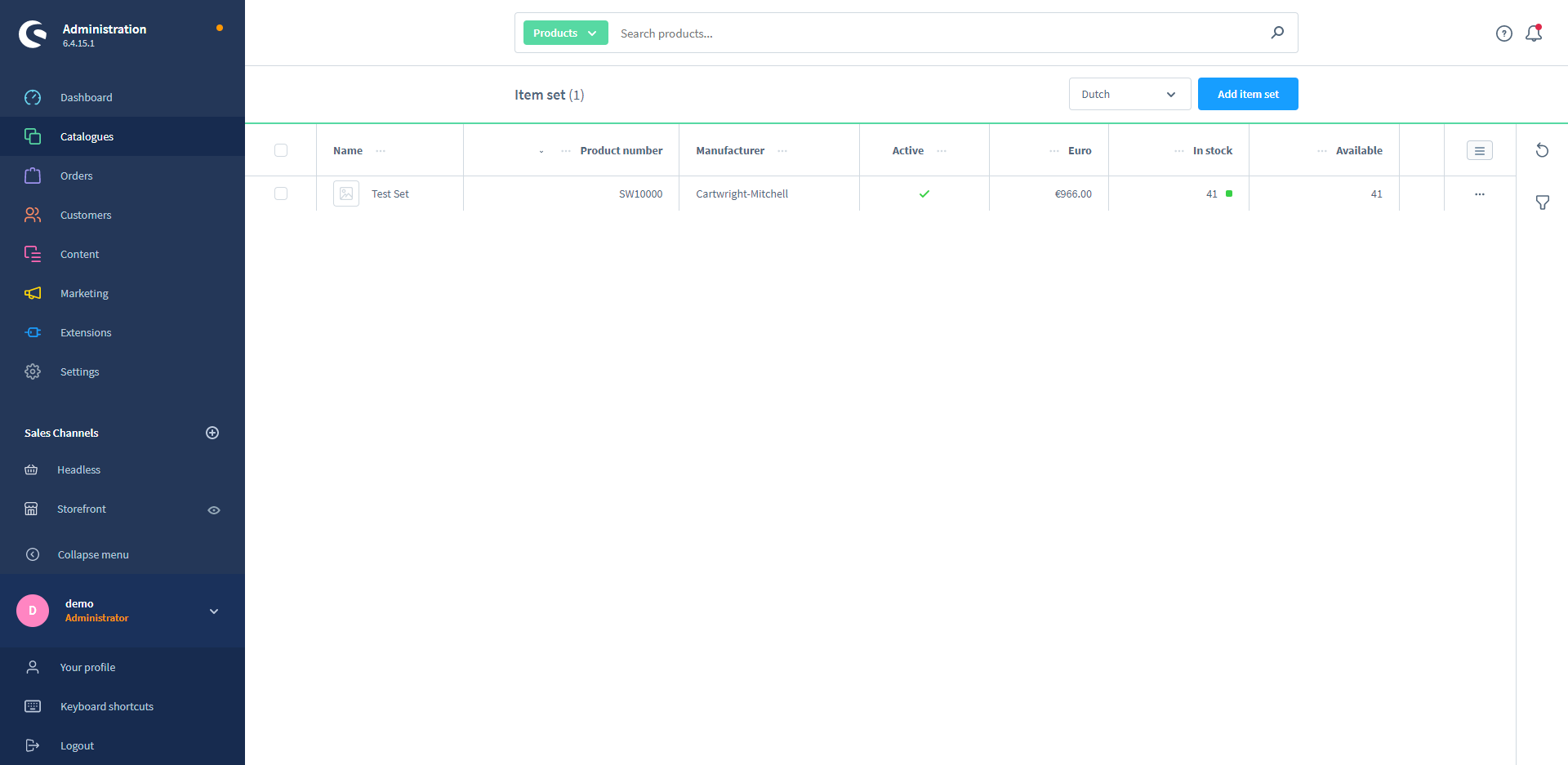The image size is (1568, 765).
Task: Open Available column options dots
Action: click(1322, 151)
